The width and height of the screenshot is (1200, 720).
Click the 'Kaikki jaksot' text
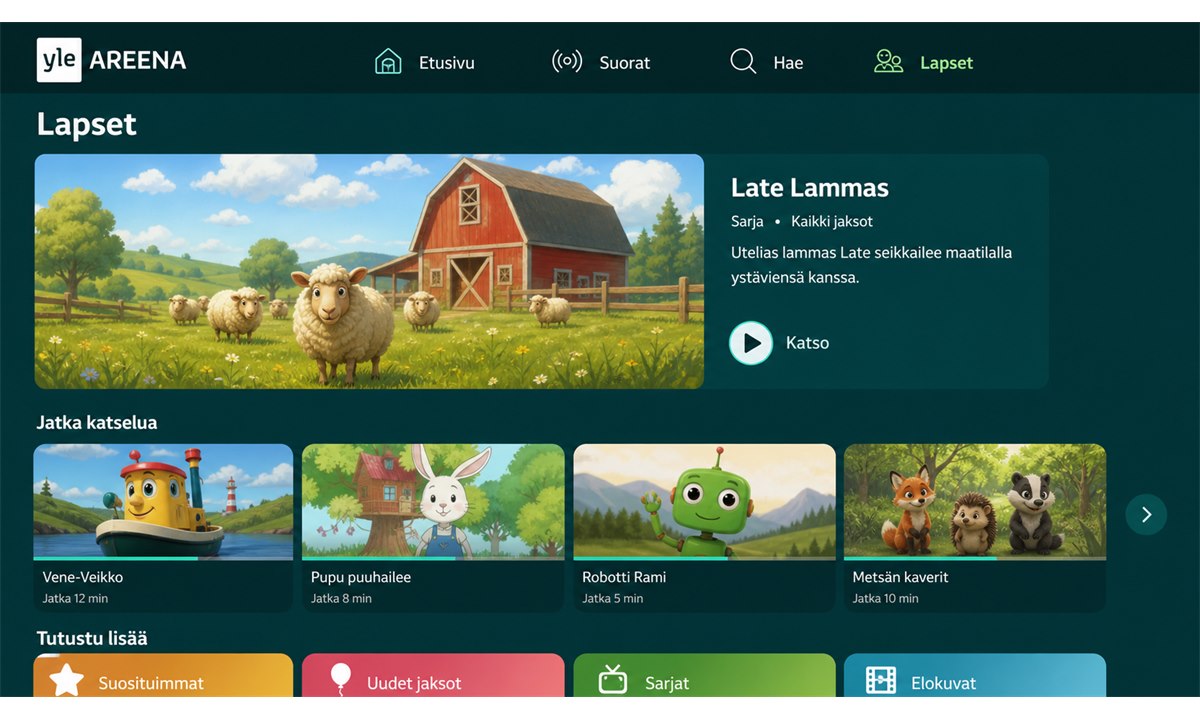point(832,222)
